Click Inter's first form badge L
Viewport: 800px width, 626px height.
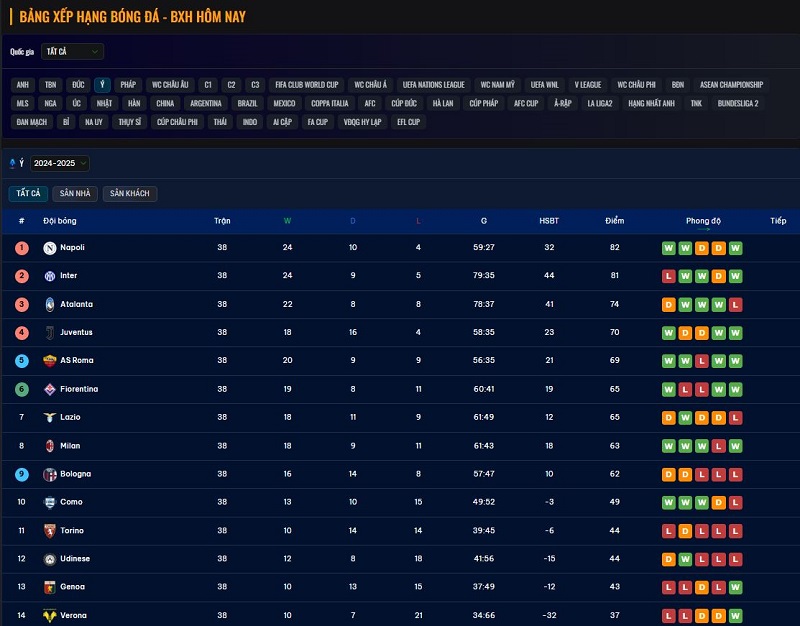pos(668,277)
